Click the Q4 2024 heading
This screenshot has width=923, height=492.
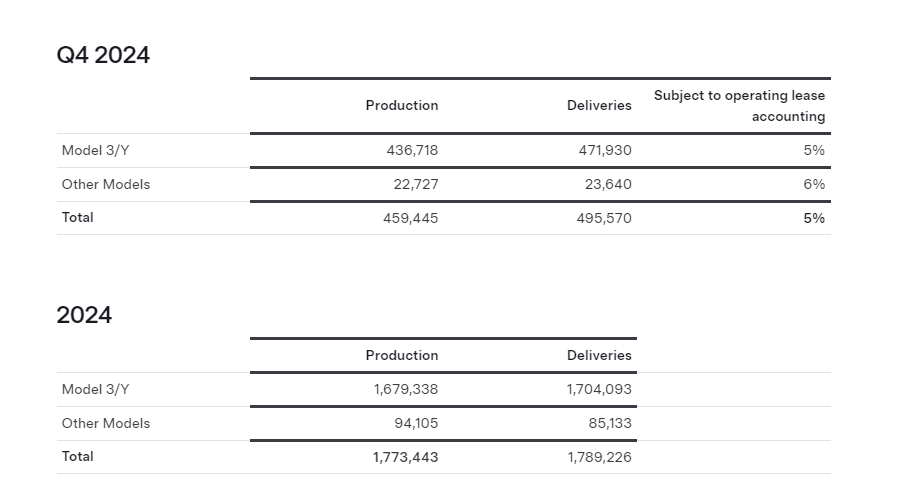coord(103,55)
